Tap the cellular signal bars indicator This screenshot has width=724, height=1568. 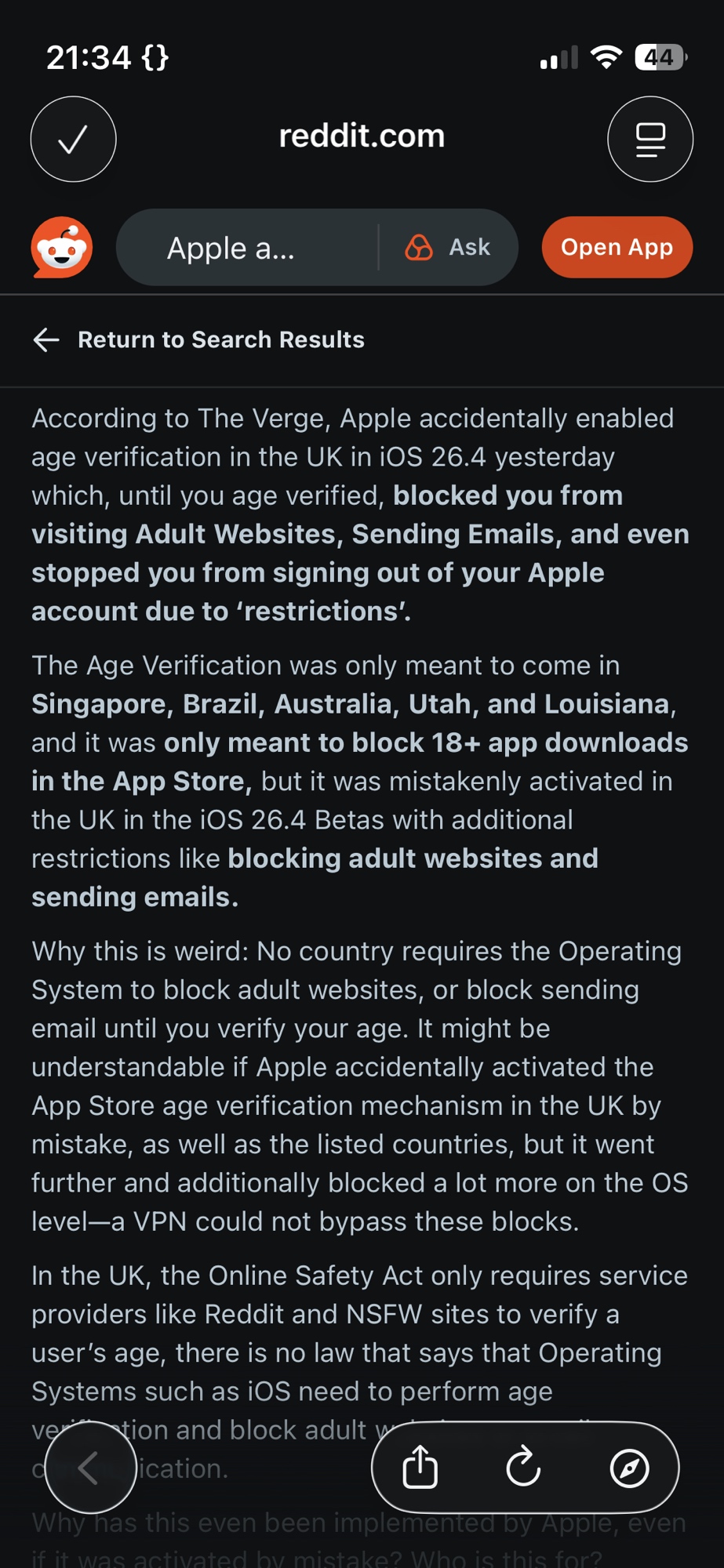[558, 57]
